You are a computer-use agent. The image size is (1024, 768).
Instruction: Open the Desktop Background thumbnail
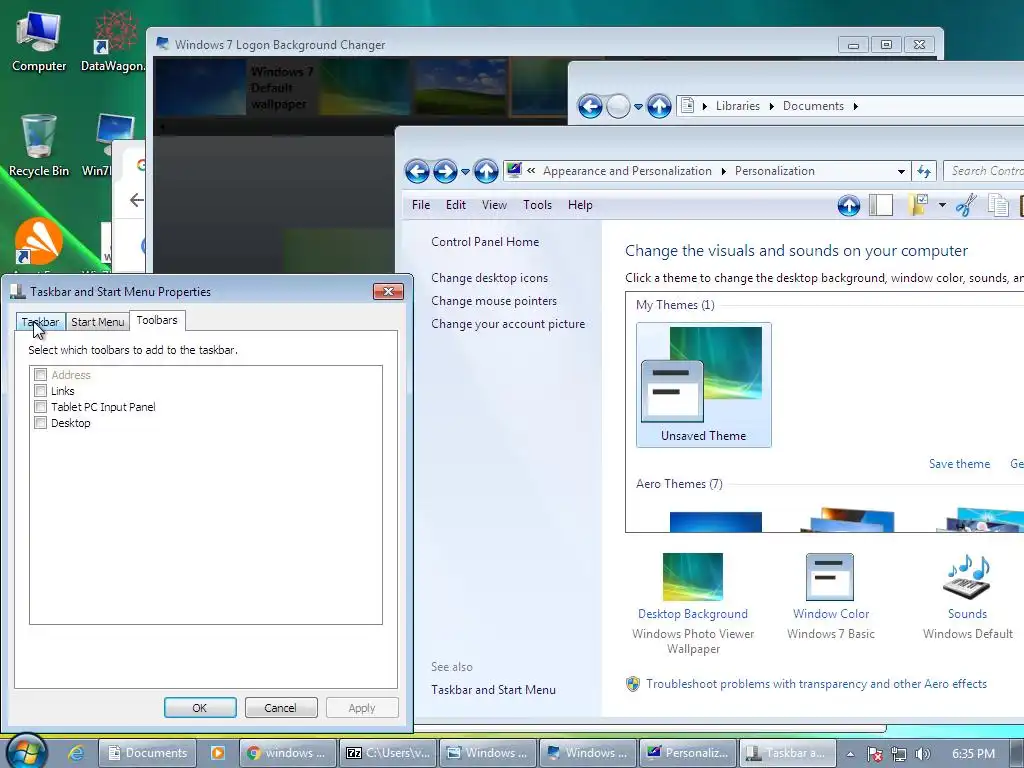point(693,577)
